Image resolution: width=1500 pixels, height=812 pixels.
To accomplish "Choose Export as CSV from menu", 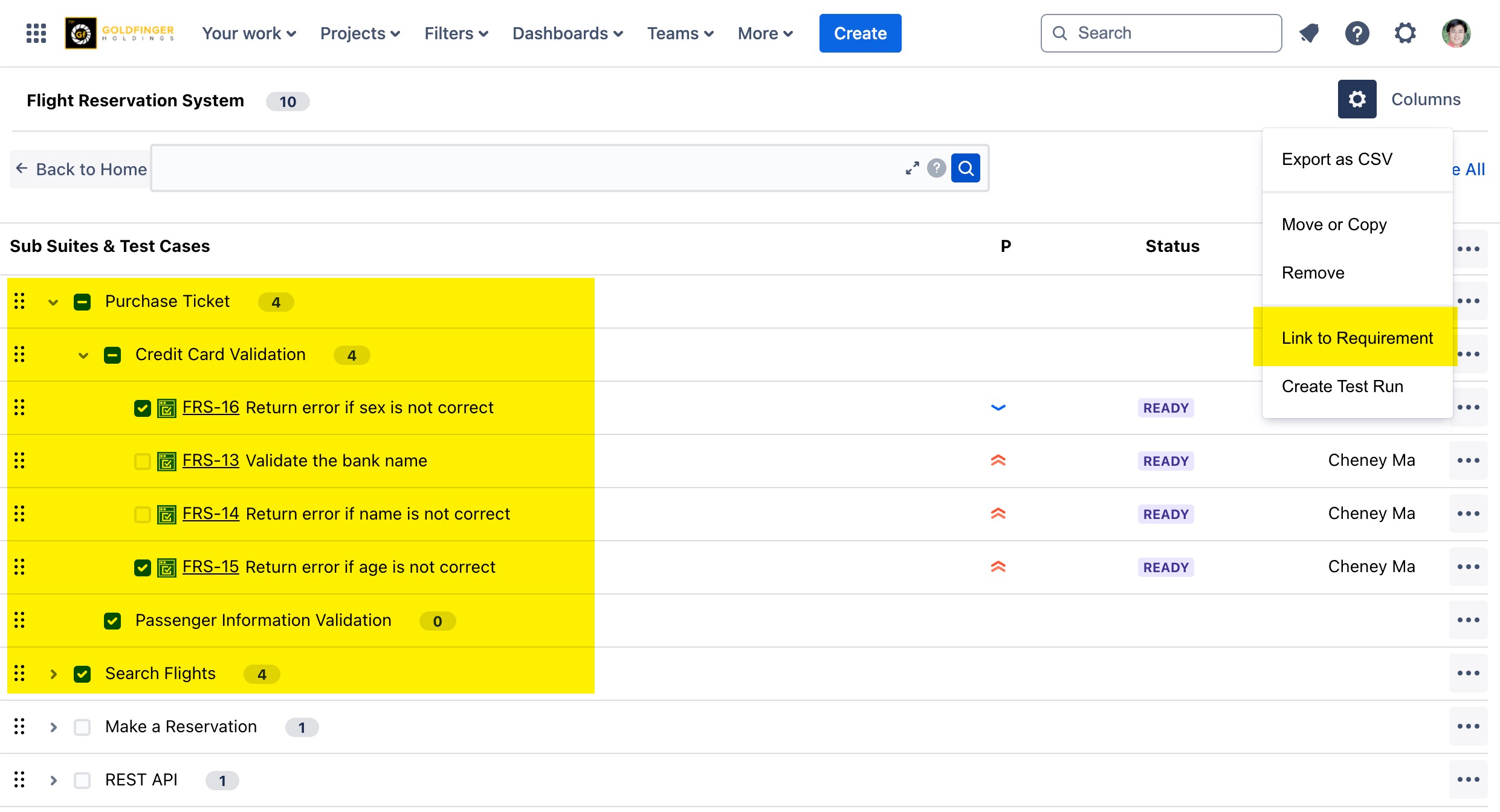I will tap(1337, 159).
